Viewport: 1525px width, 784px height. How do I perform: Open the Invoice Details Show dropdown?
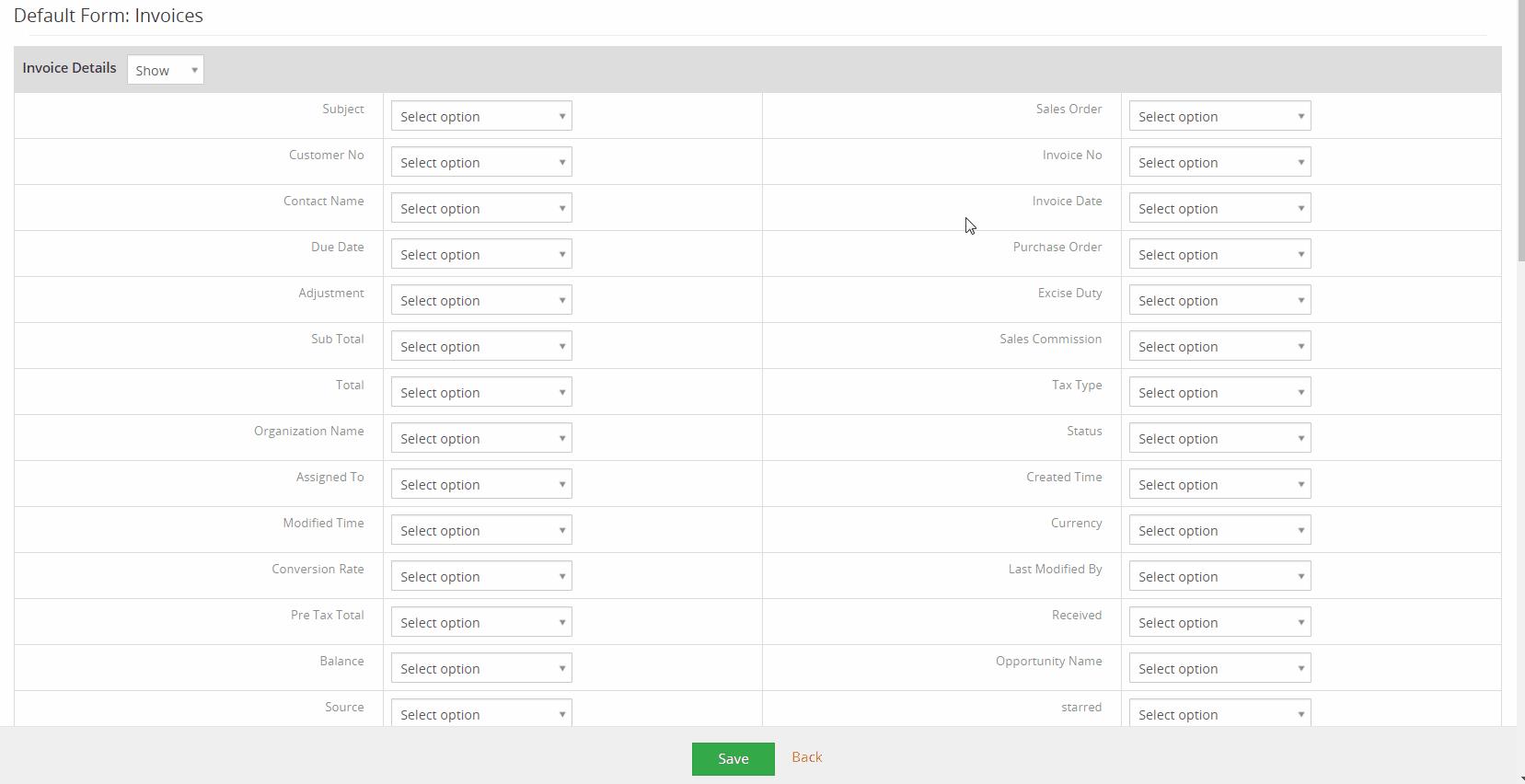(166, 70)
